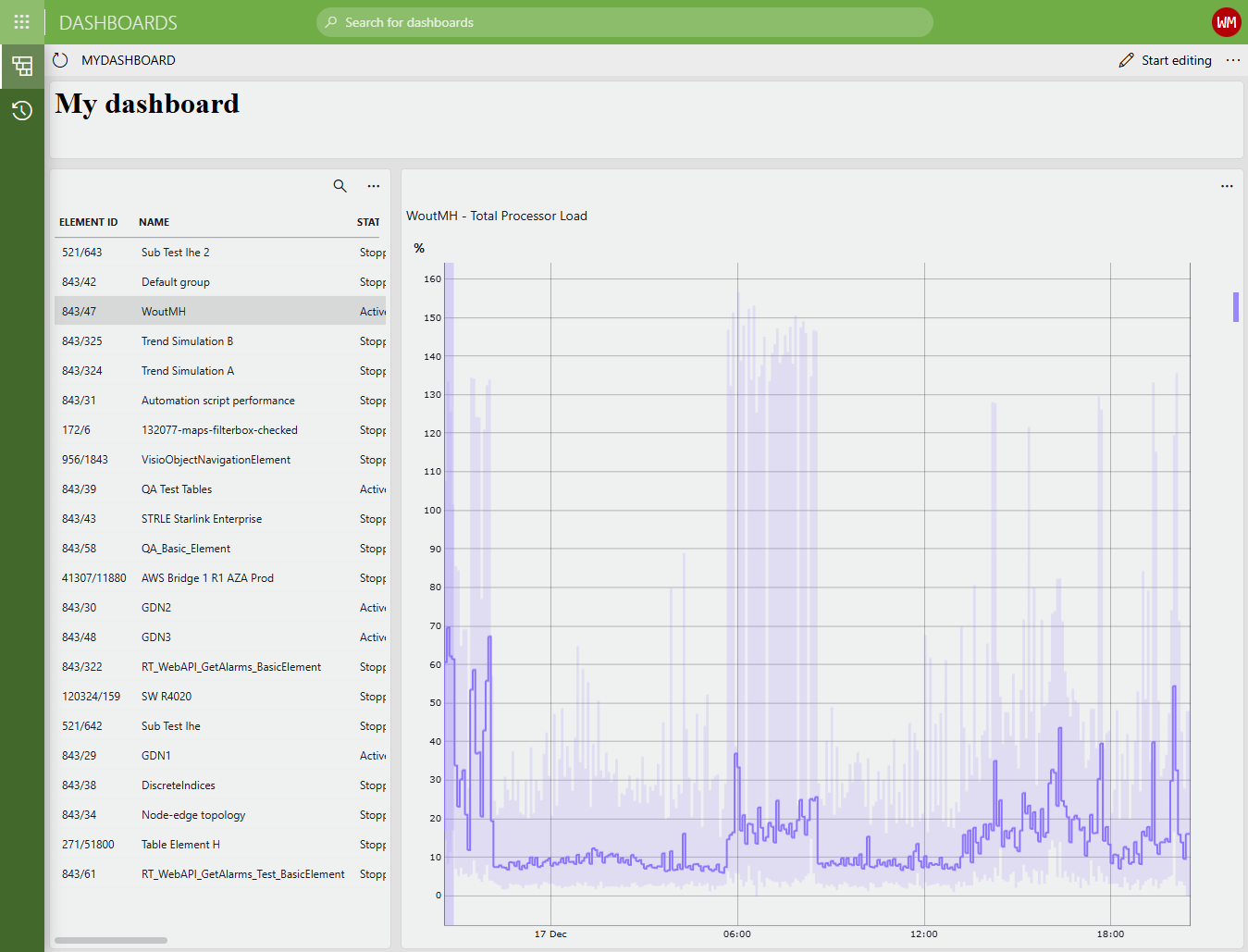Click the table's horizontal scrollbar
The height and width of the screenshot is (952, 1248).
(111, 940)
